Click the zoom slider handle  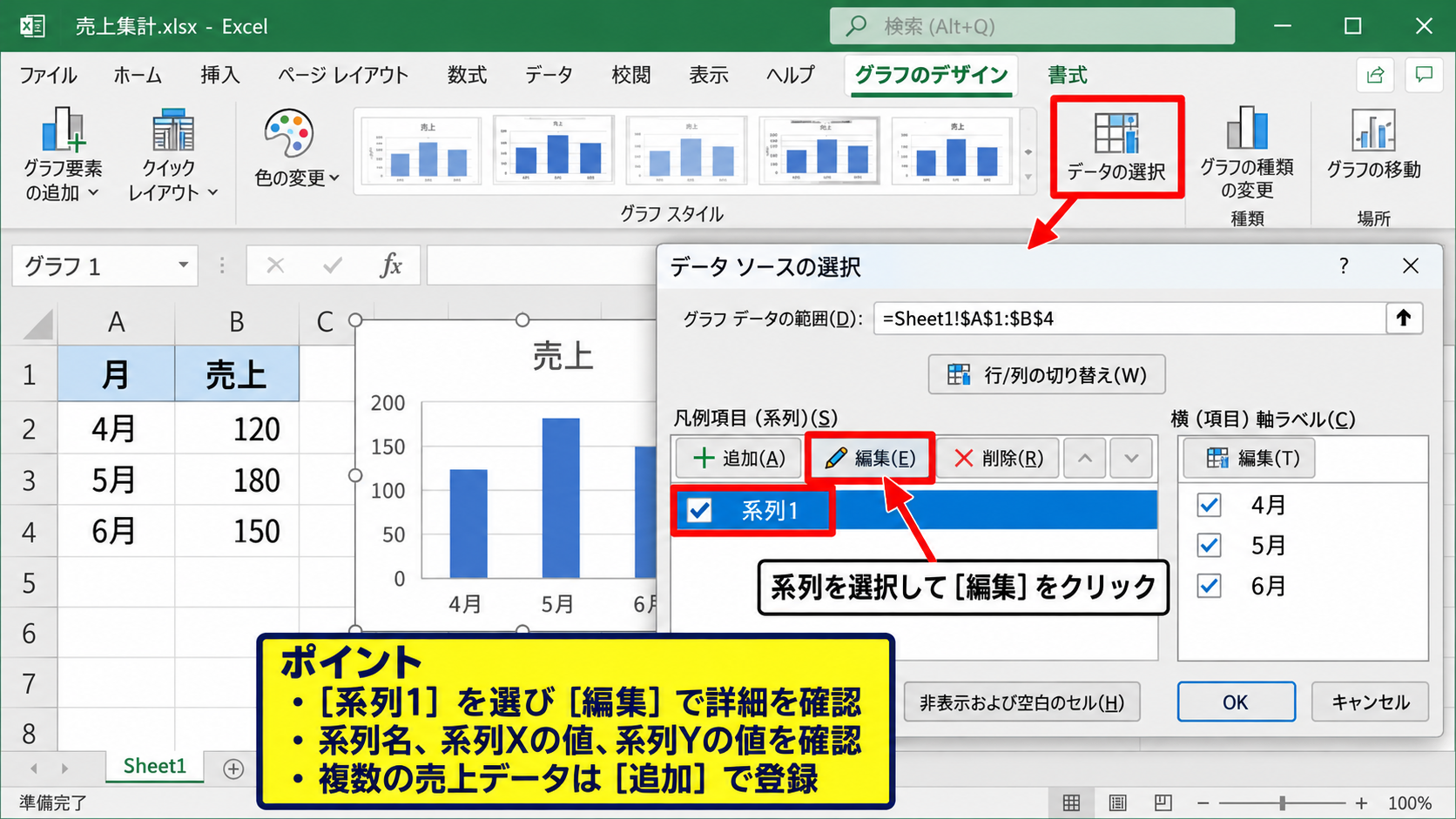(x=1282, y=802)
